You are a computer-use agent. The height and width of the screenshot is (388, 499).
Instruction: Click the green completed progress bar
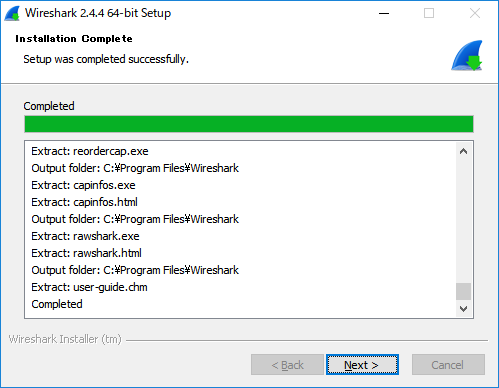249,124
